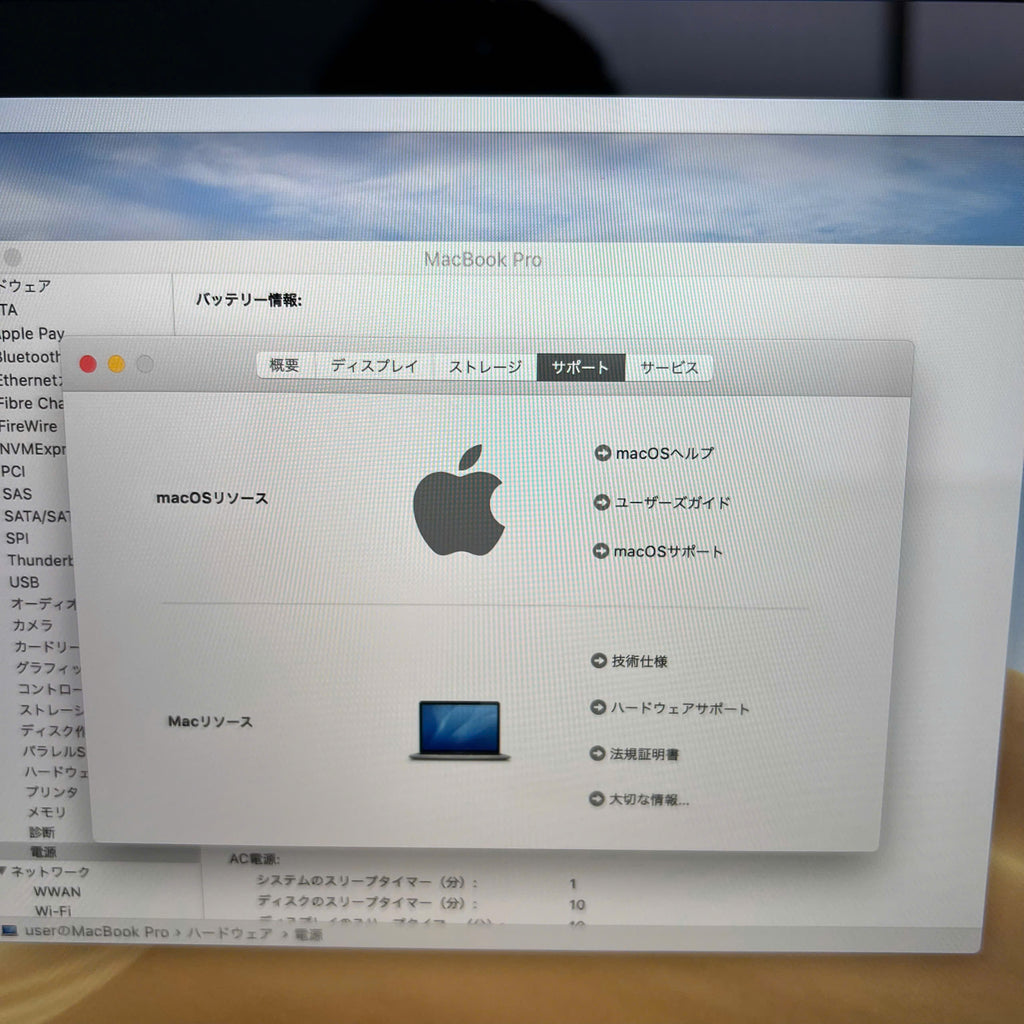Open the macOSサポート link

click(668, 552)
